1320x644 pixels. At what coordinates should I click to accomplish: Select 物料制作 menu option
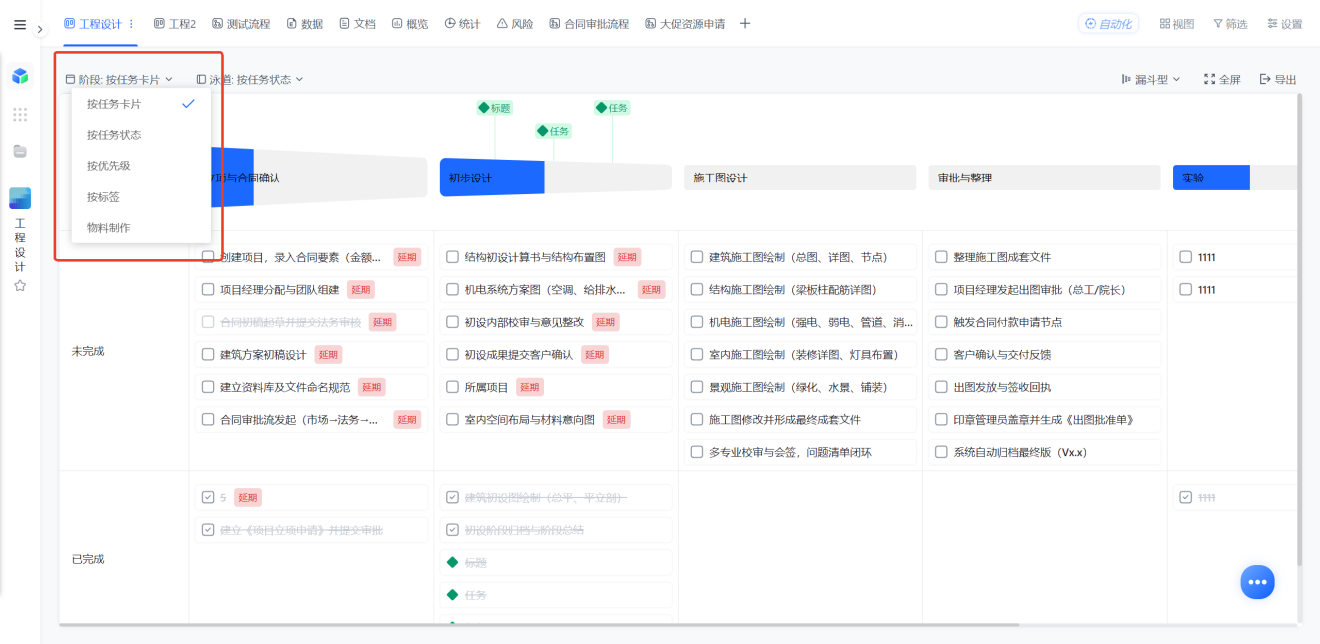coord(141,227)
